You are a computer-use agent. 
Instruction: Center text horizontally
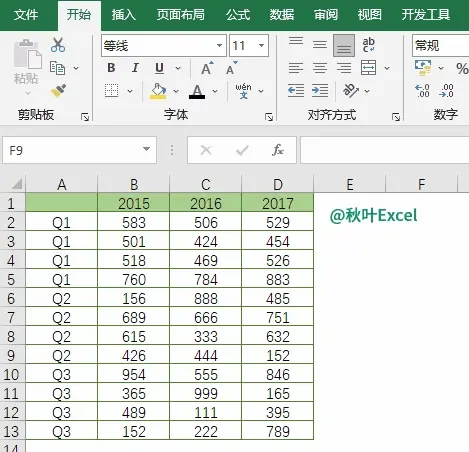tap(320, 68)
